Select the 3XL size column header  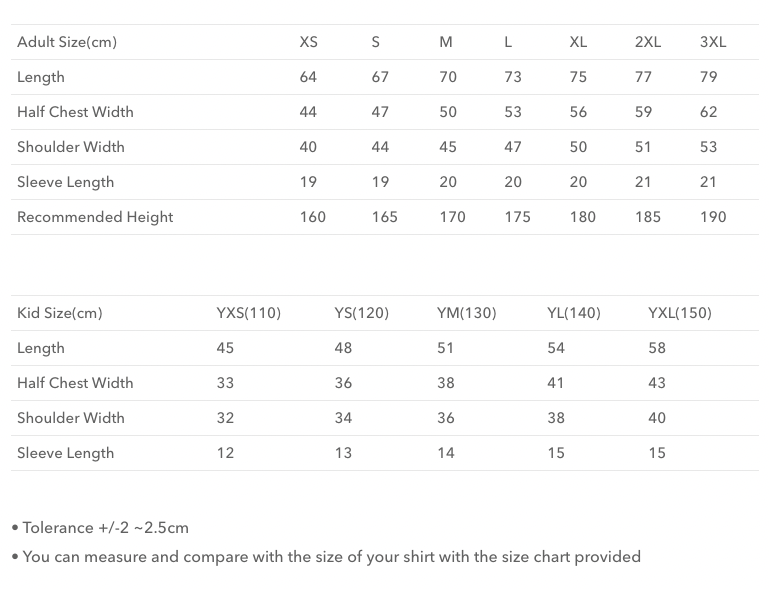713,42
